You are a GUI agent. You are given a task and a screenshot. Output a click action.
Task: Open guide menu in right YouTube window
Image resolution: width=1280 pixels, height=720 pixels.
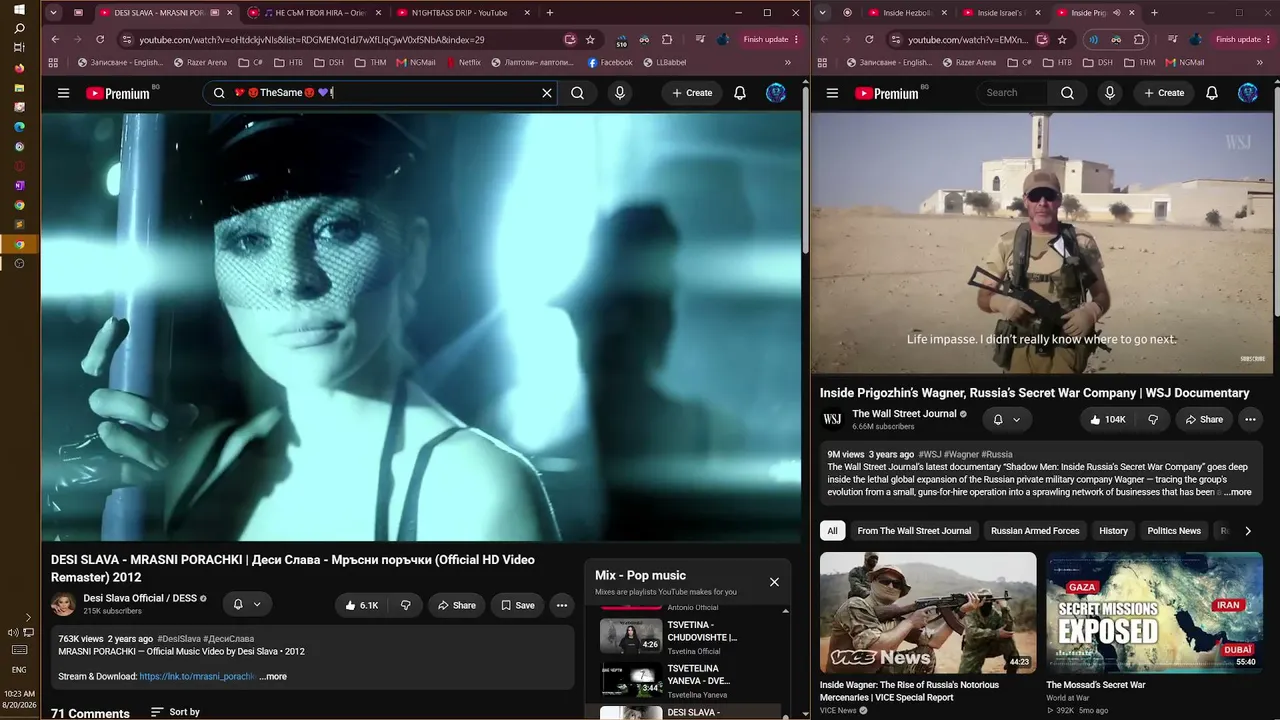click(832, 93)
